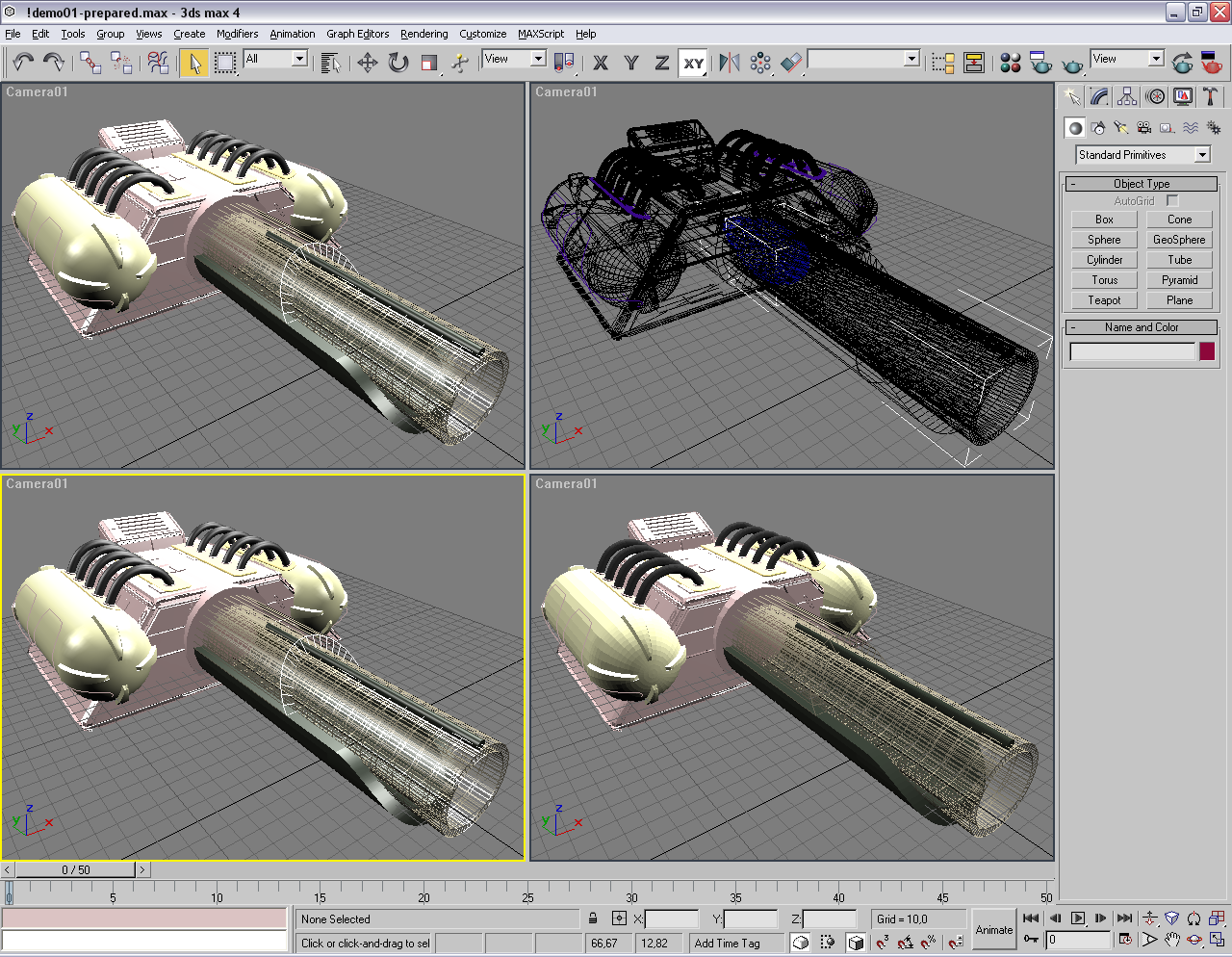Click the Mirror Selected Objects icon
The width and height of the screenshot is (1232, 957).
click(730, 63)
